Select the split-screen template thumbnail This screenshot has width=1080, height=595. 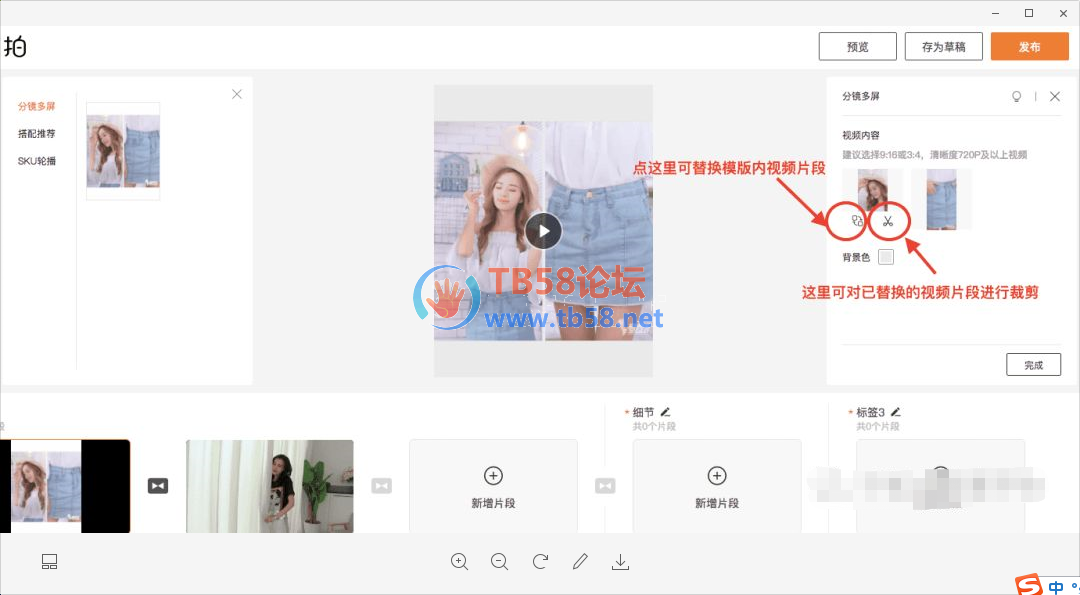click(123, 151)
